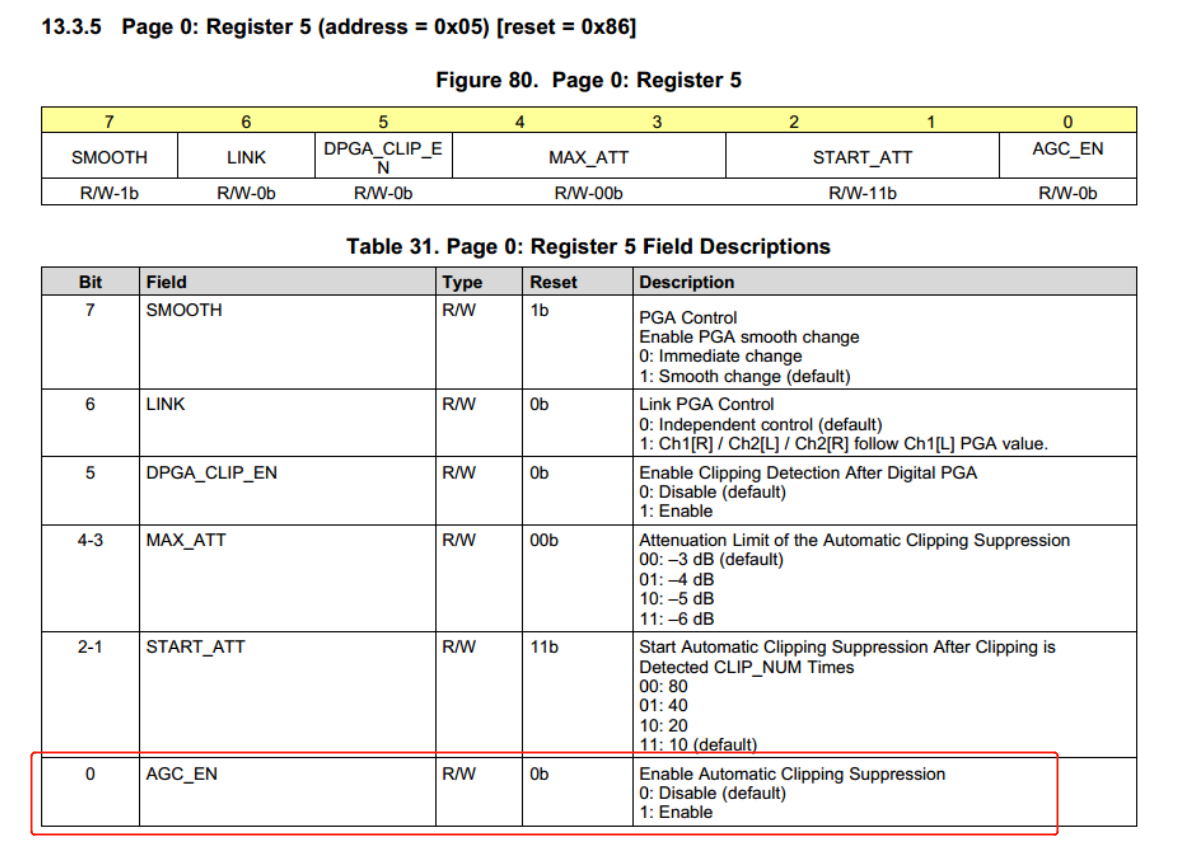Click the '11: –6 dB' attenuation option text
The width and height of the screenshot is (1182, 846).
676,619
